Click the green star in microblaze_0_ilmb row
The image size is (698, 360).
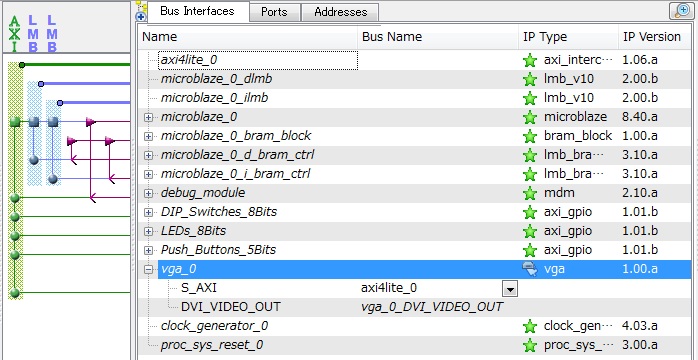pos(530,98)
